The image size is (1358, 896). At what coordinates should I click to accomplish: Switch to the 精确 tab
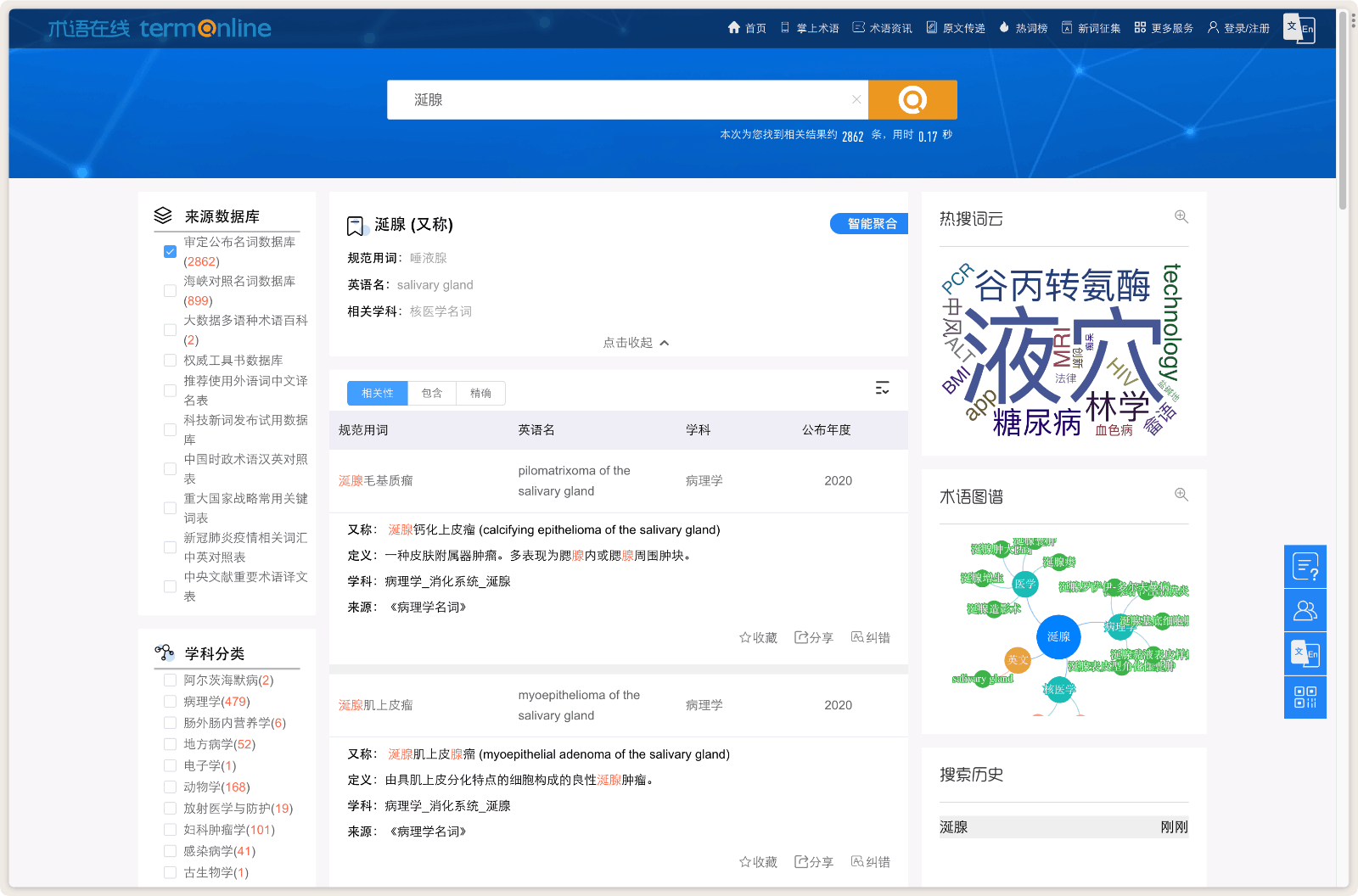click(480, 393)
